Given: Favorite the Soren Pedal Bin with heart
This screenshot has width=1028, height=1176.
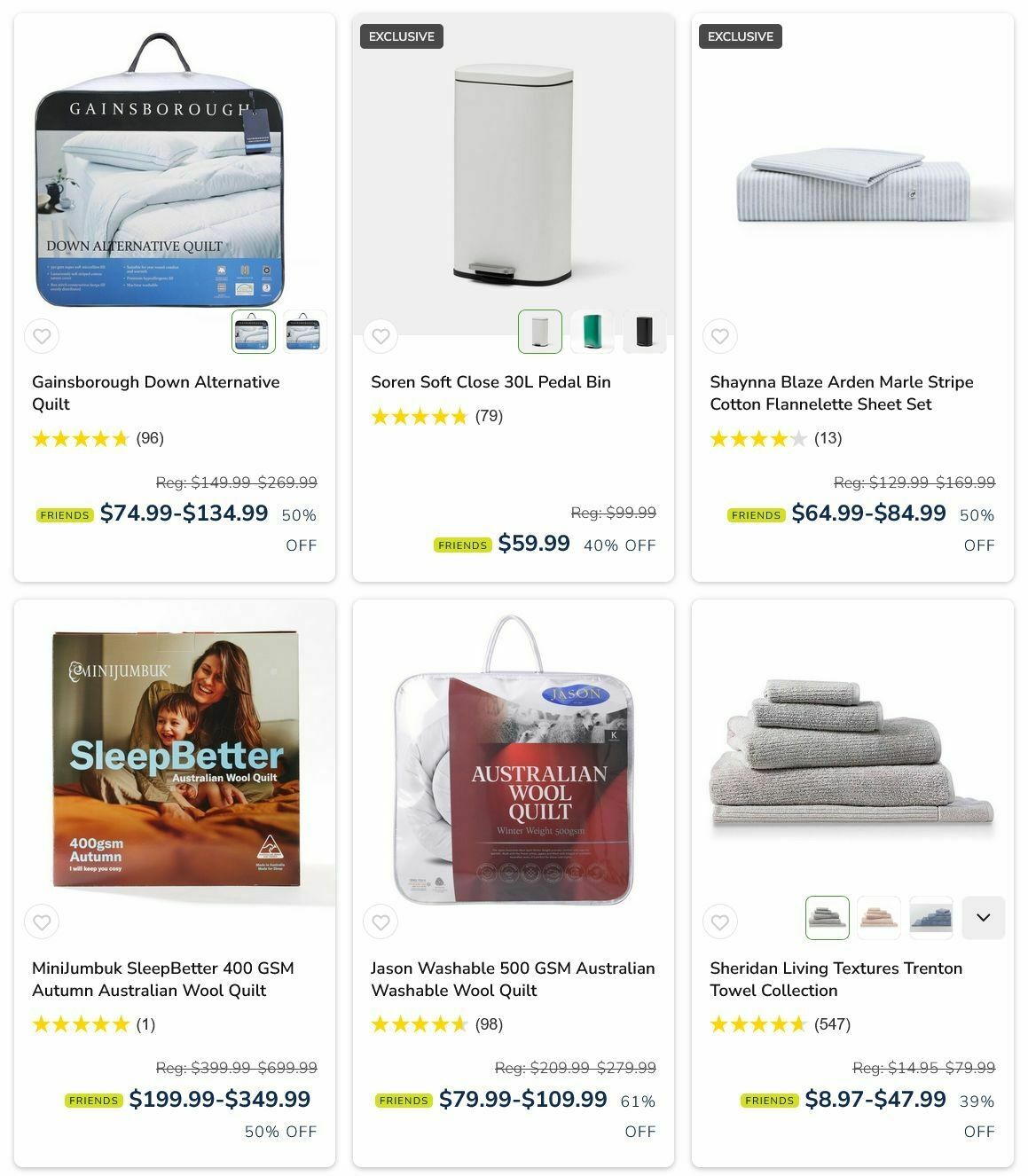Looking at the screenshot, I should 381,336.
